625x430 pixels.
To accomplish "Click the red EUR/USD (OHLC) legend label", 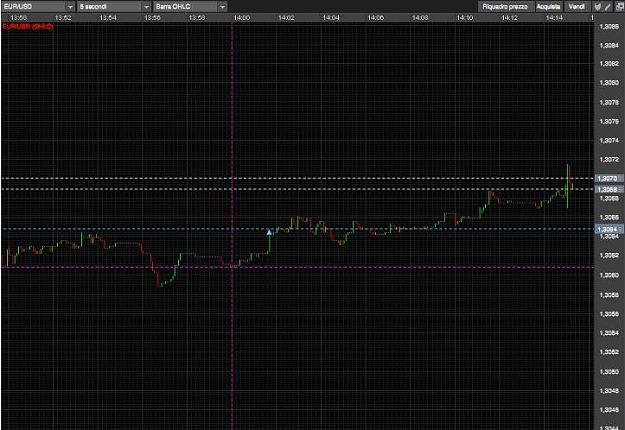I will tap(28, 26).
